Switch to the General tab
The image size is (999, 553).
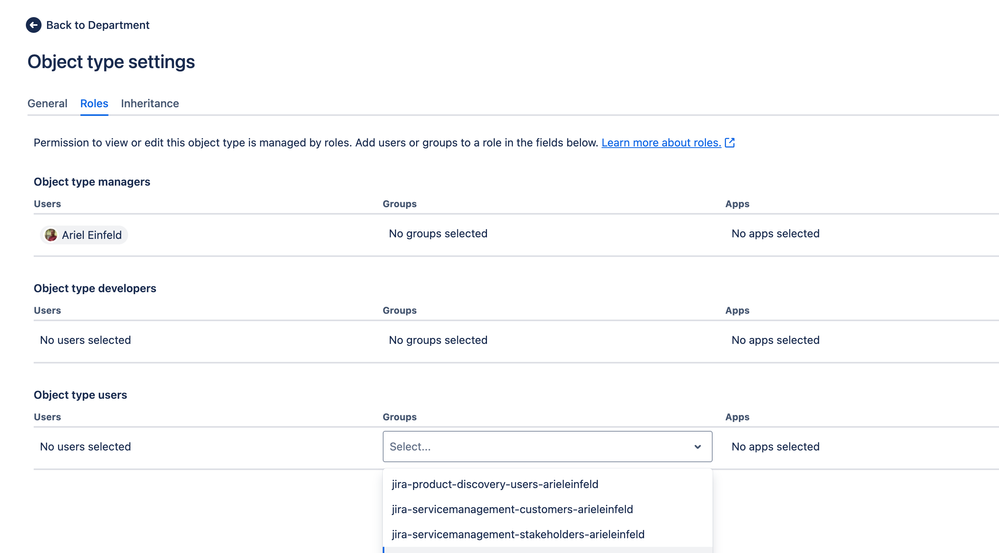(47, 103)
